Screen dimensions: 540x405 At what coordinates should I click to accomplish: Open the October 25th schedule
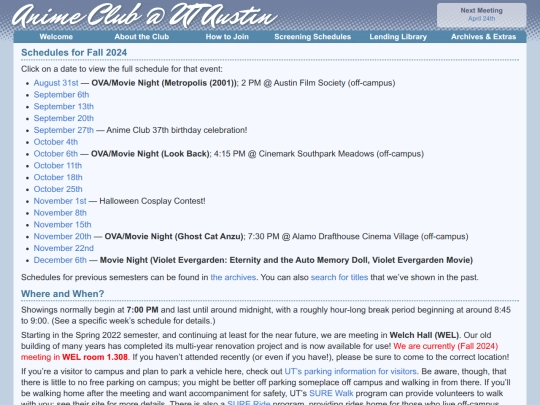58,189
